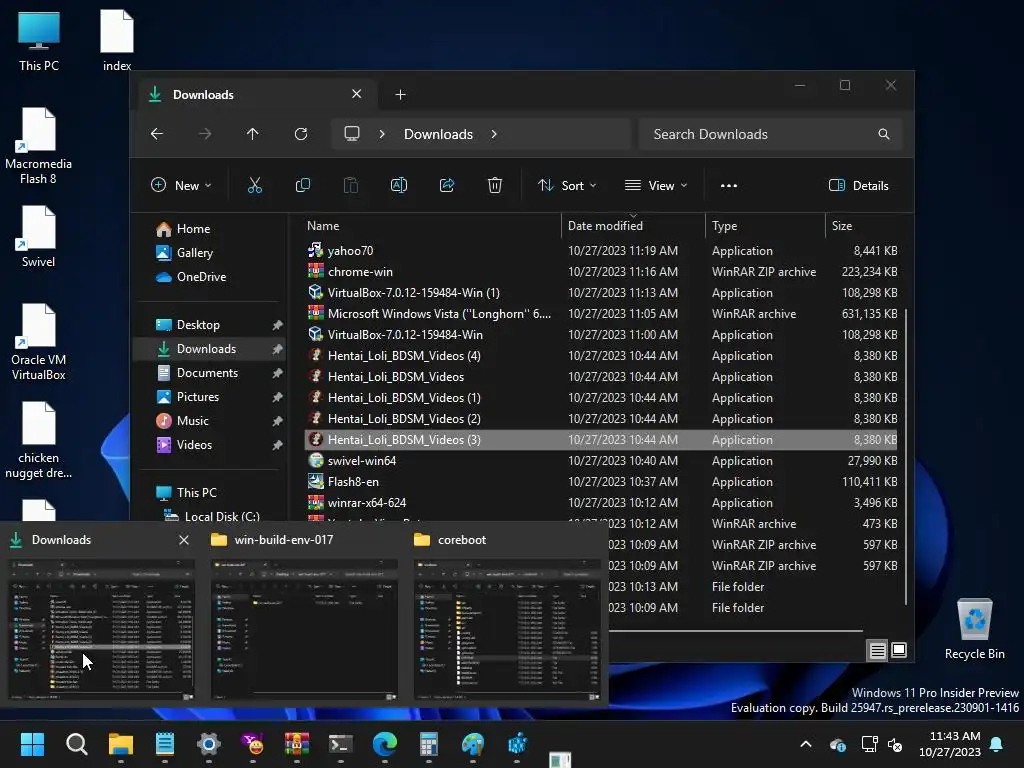This screenshot has height=768, width=1024.
Task: Open Local Disk (C:) in sidebar
Action: coord(213,516)
